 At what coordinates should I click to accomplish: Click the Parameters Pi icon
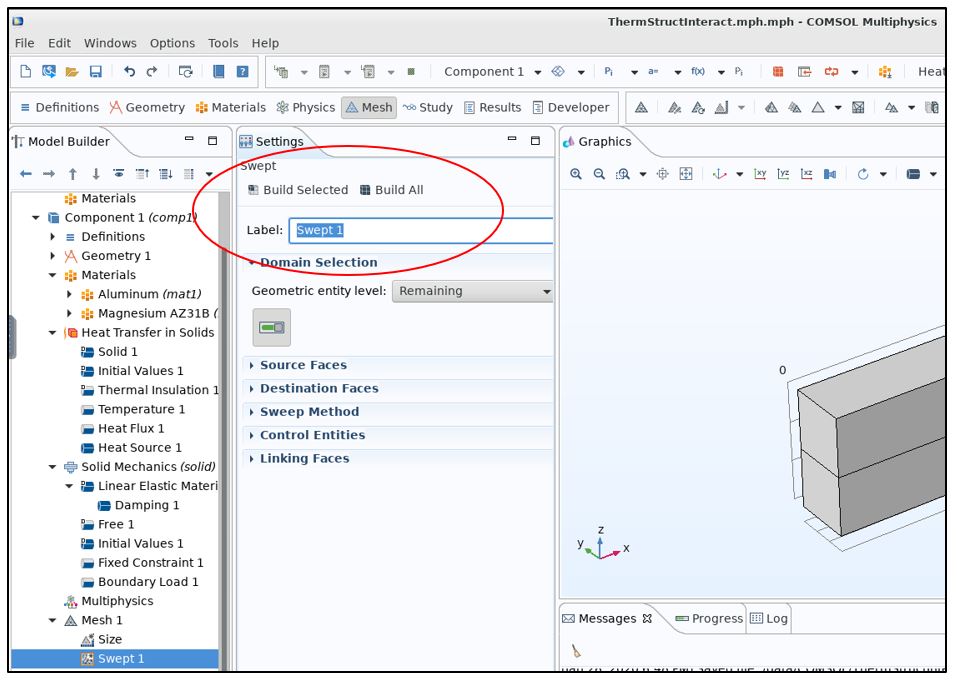click(x=609, y=71)
